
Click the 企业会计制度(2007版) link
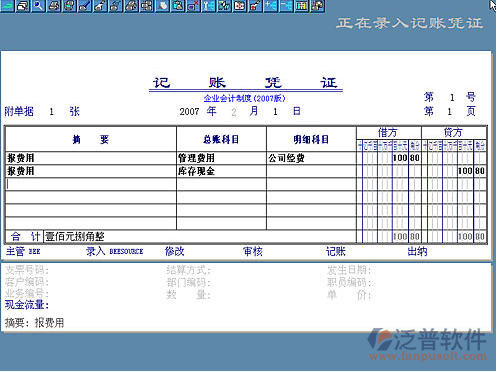coord(244,98)
